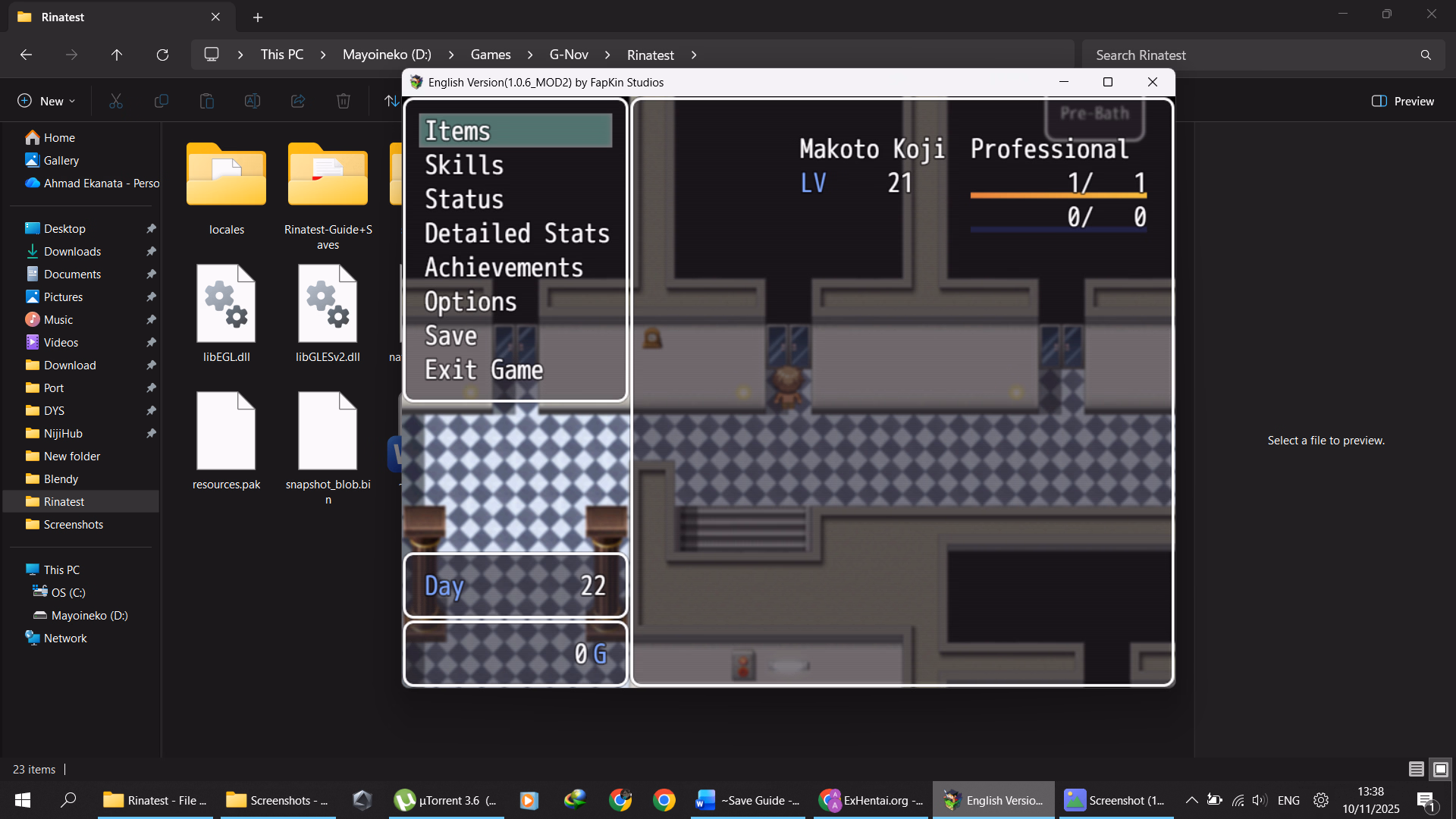Image resolution: width=1456 pixels, height=819 pixels.
Task: Show hidden system tray icons
Action: [x=1191, y=800]
